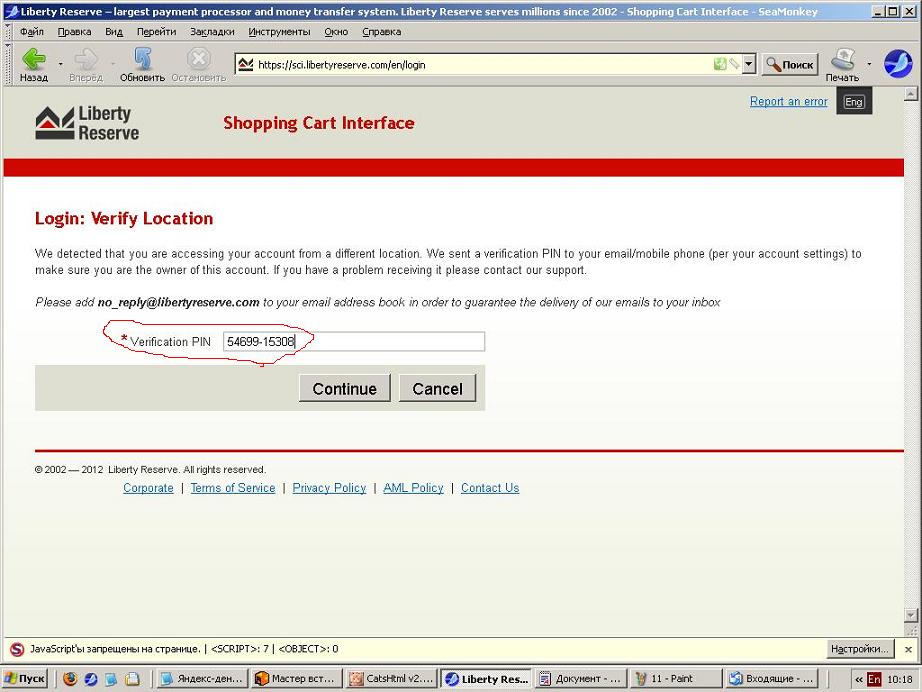
Task: Open the Файл menu
Action: (32, 32)
